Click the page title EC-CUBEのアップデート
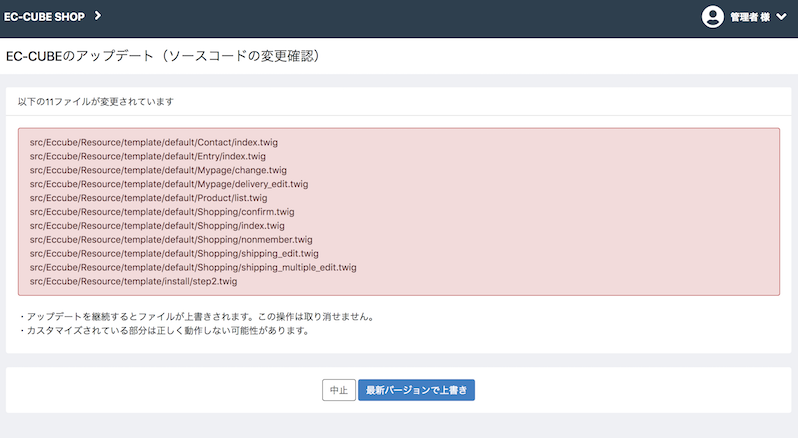This screenshot has width=798, height=438. pyautogui.click(x=163, y=56)
